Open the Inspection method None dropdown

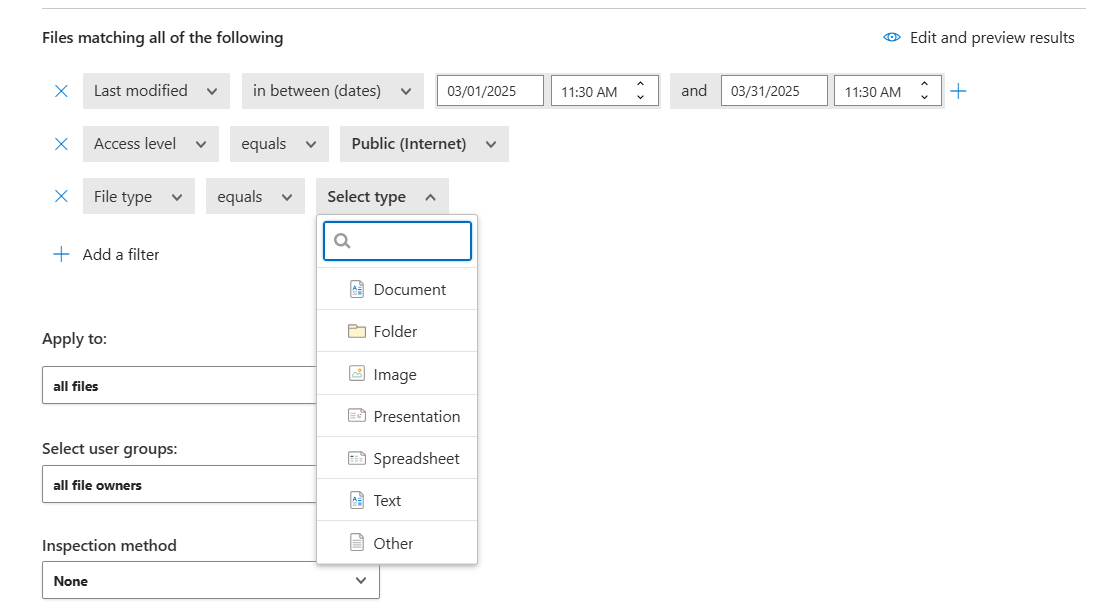pos(210,580)
